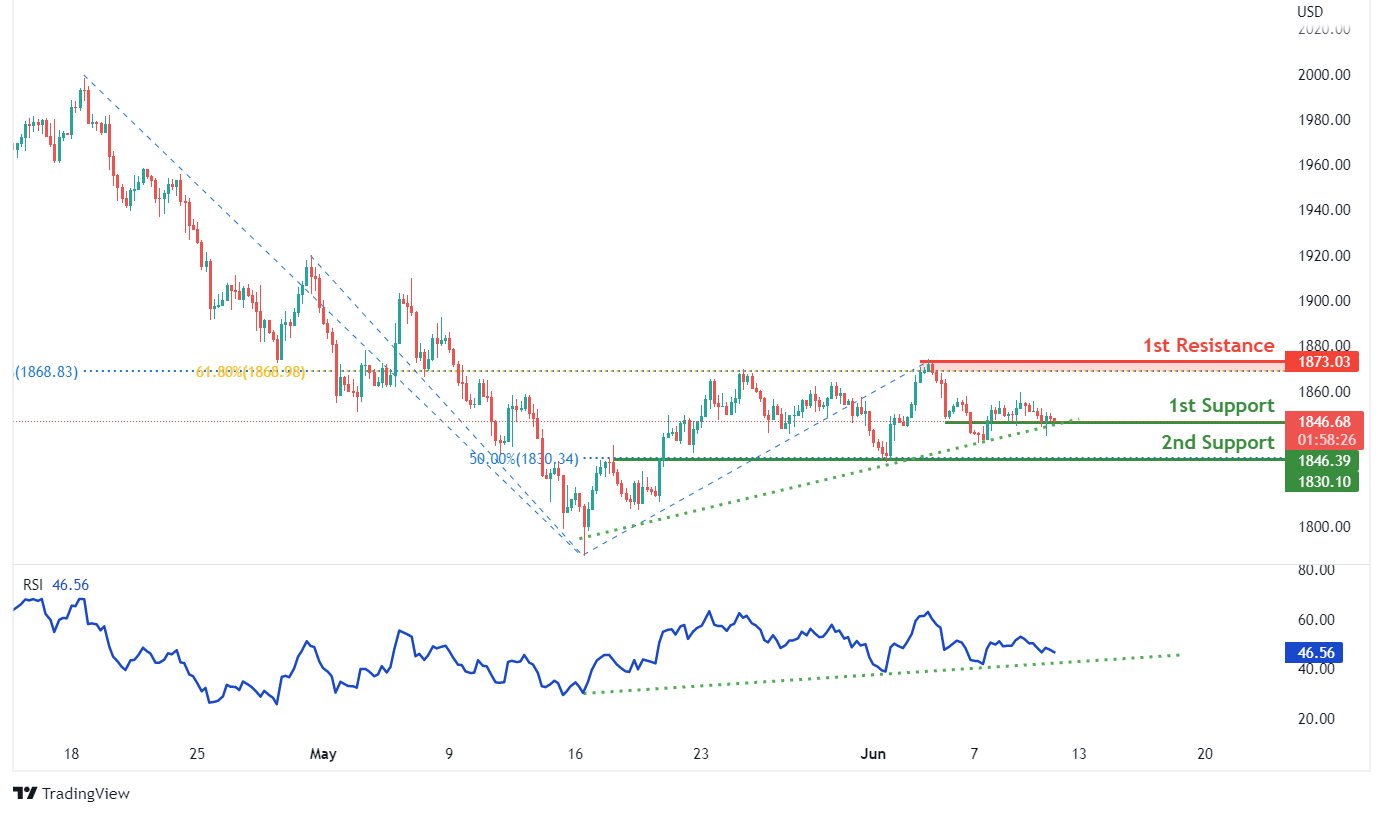The height and width of the screenshot is (815, 1383).
Task: Click the 1900.00 price axis label
Action: (1323, 301)
